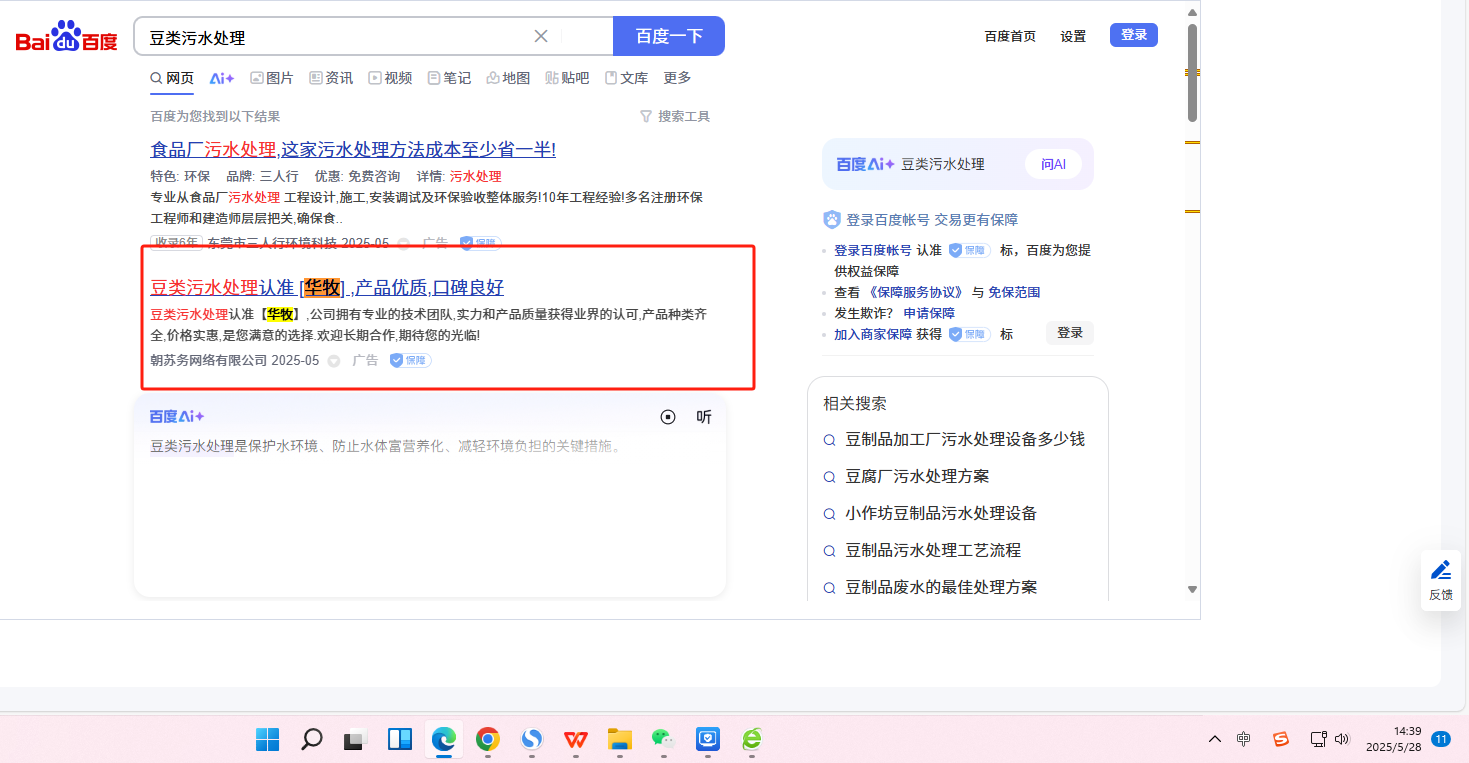Open the 豆腐厂污水处理方案 related search

coord(917,476)
